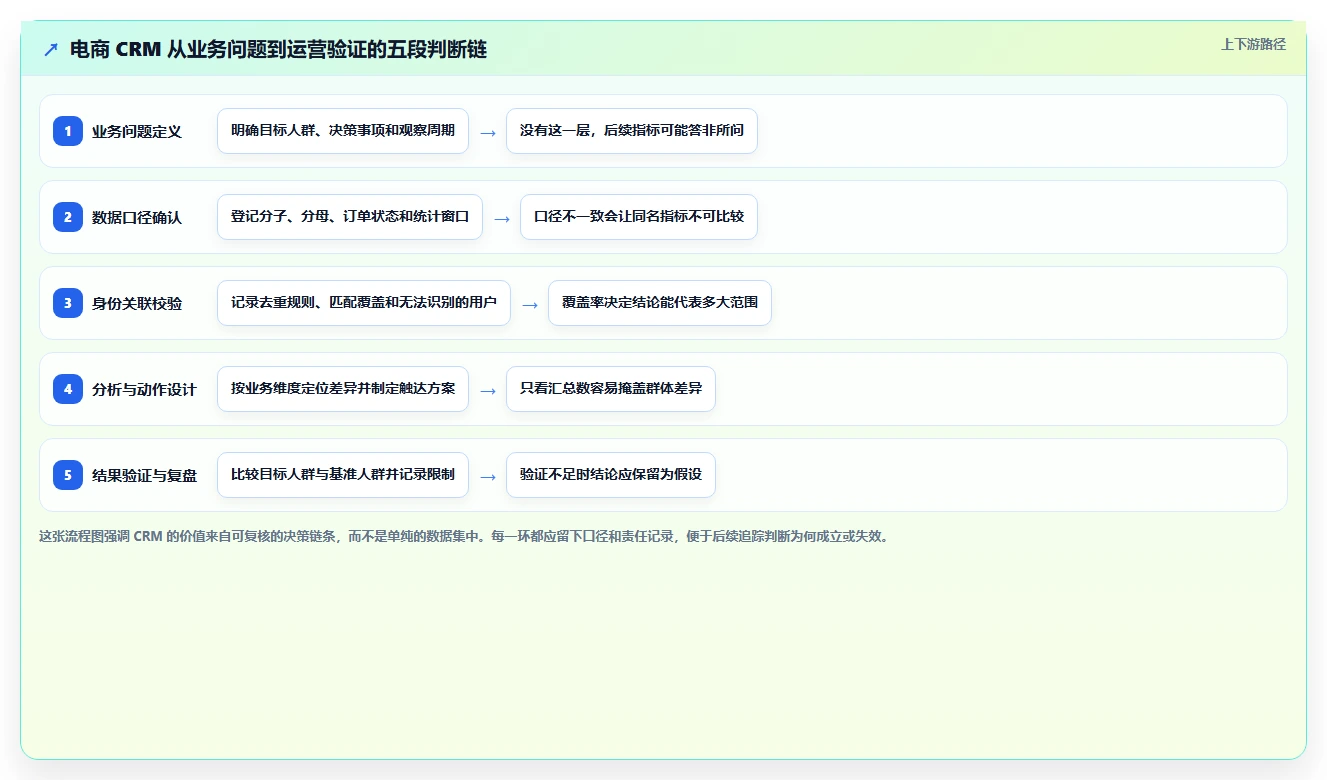Click the arrow icon beside the title
The height and width of the screenshot is (780, 1327).
51,50
